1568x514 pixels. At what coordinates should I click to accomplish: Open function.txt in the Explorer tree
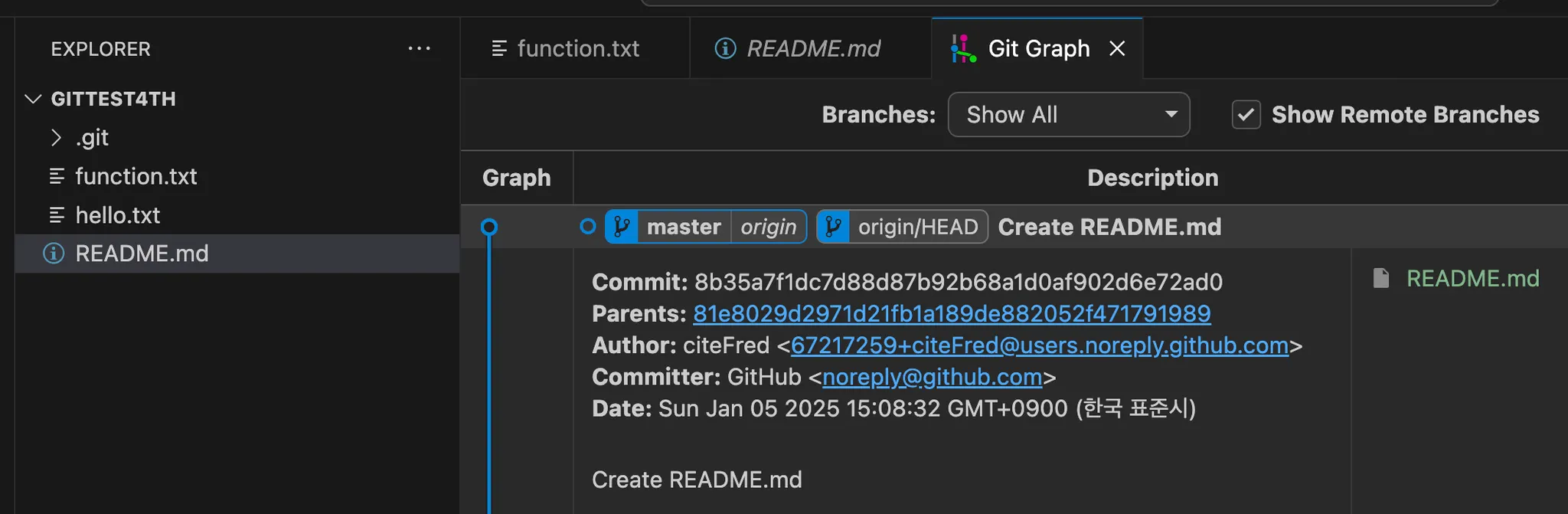136,177
